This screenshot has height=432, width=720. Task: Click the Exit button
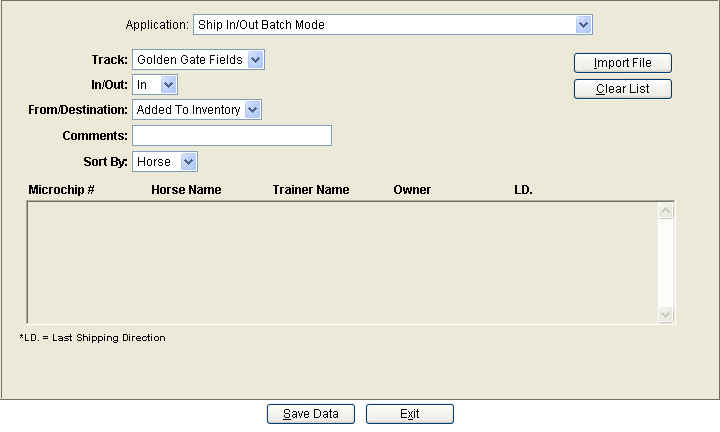click(410, 414)
